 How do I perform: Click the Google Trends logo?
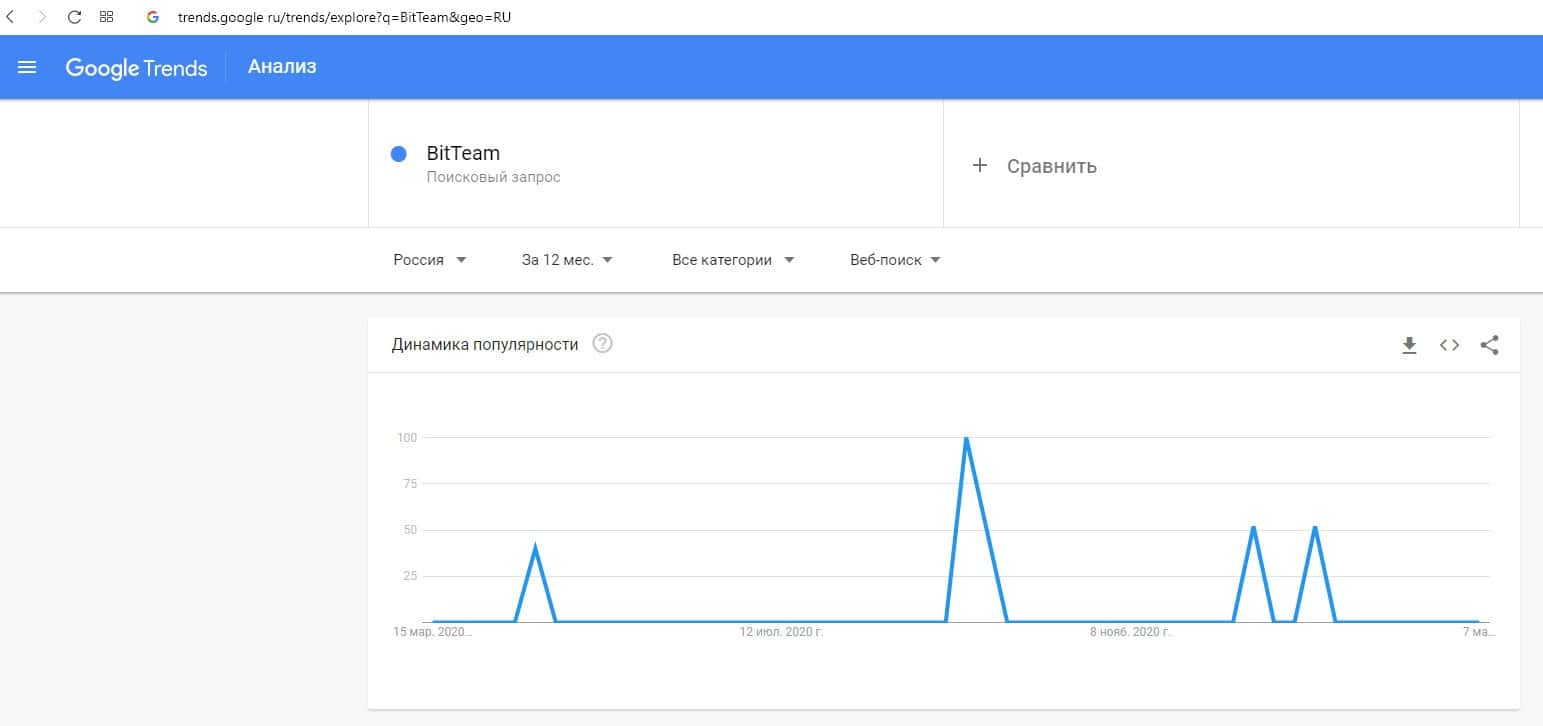pyautogui.click(x=136, y=68)
